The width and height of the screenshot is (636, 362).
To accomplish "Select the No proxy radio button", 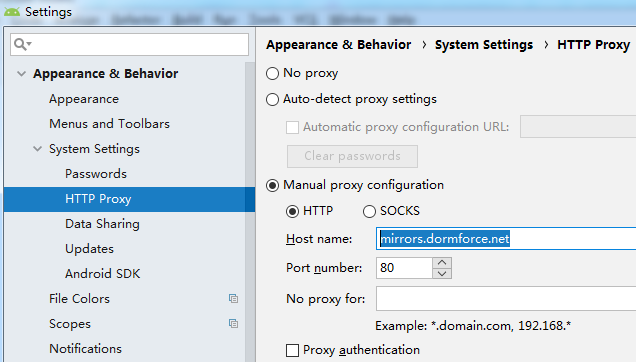I will click(272, 73).
